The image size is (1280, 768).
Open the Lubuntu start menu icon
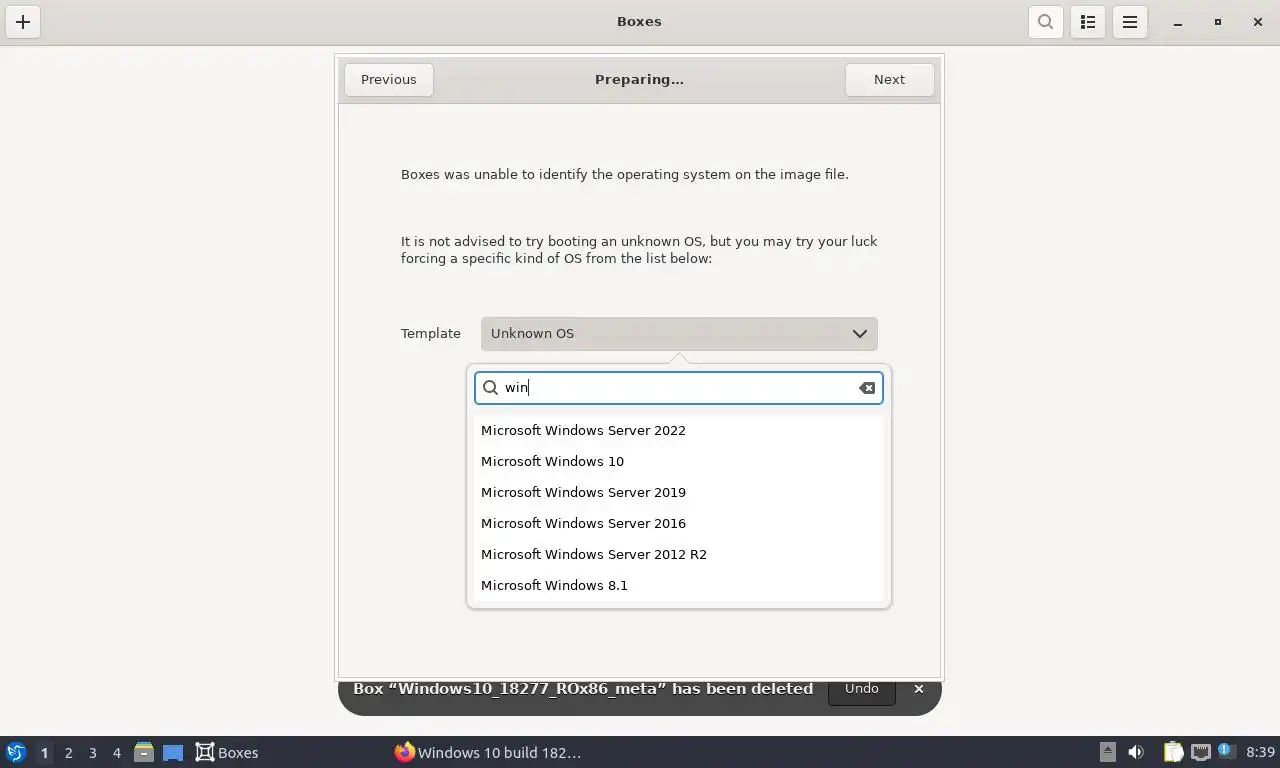(x=16, y=753)
